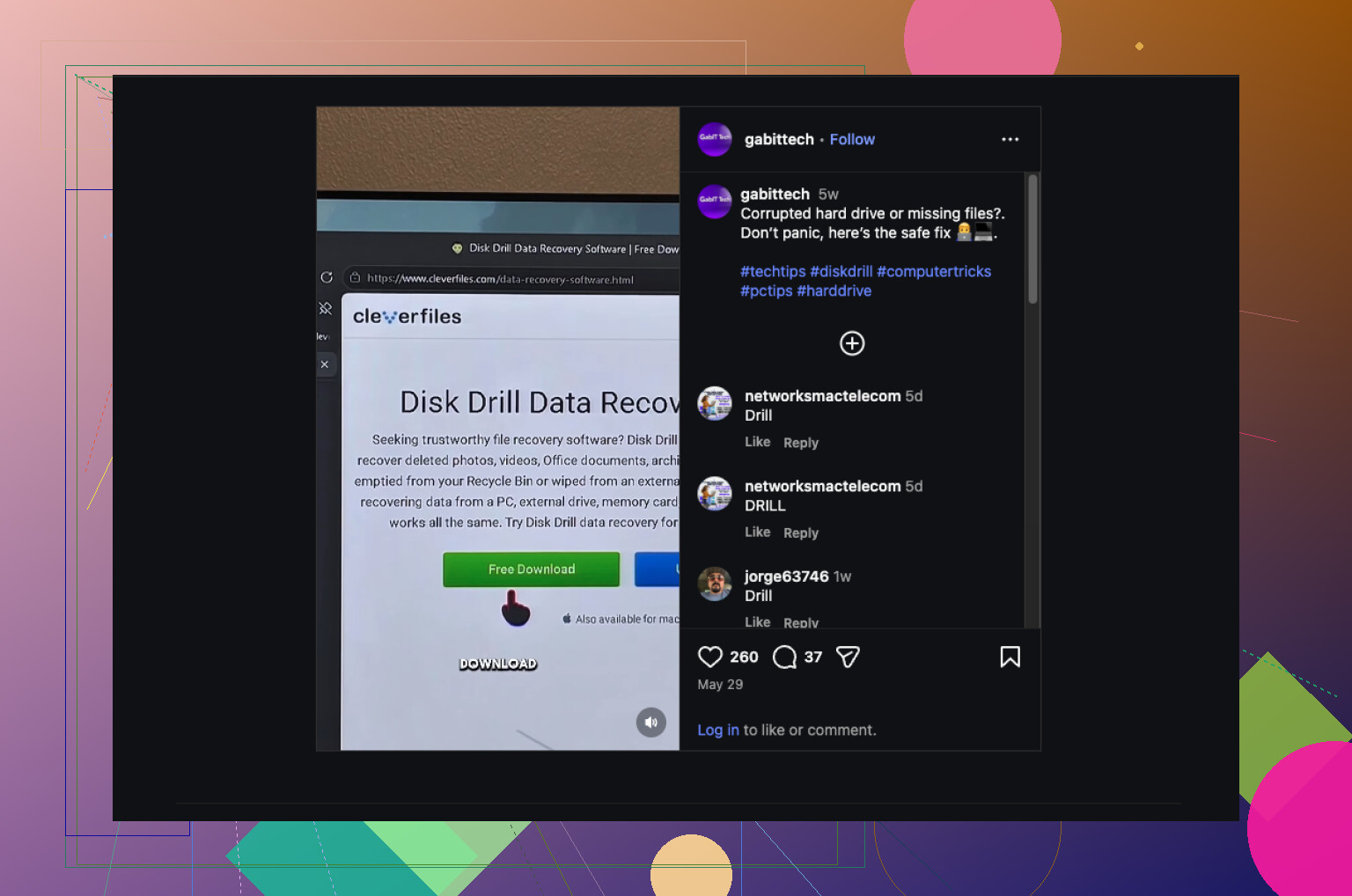Open the #computertricks hashtag

tap(934, 271)
